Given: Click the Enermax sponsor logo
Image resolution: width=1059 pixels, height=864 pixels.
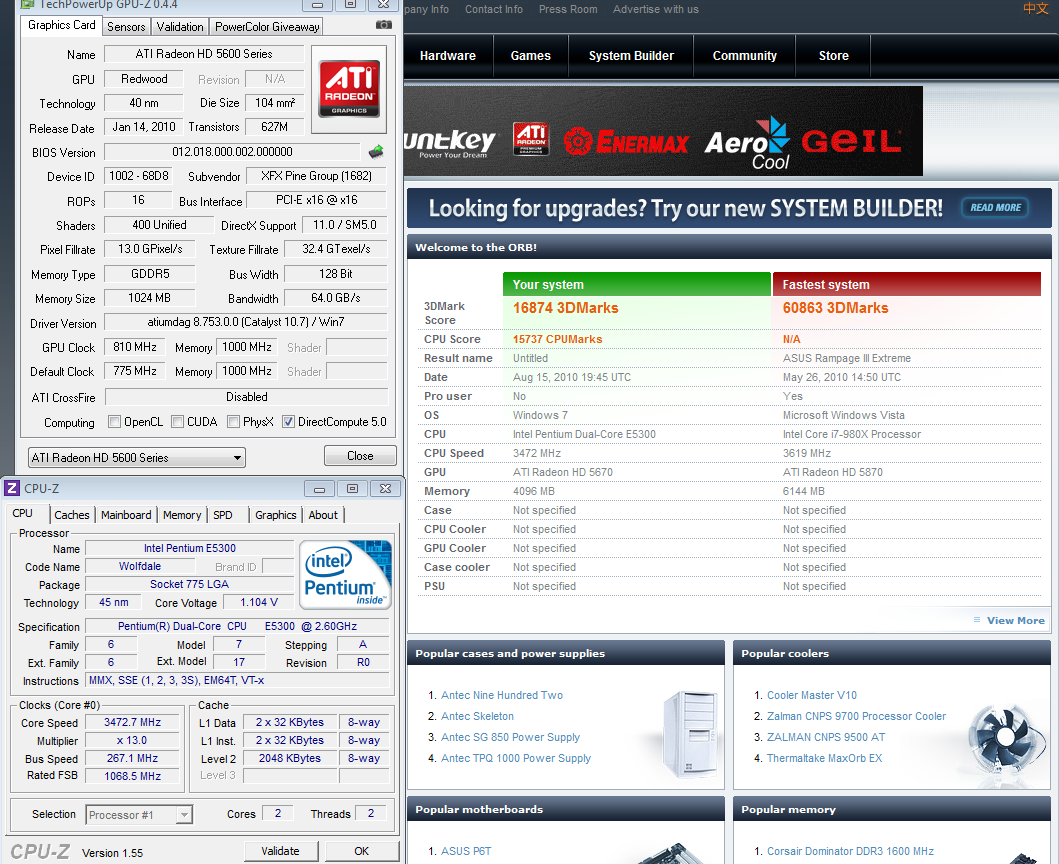Looking at the screenshot, I should point(626,142).
